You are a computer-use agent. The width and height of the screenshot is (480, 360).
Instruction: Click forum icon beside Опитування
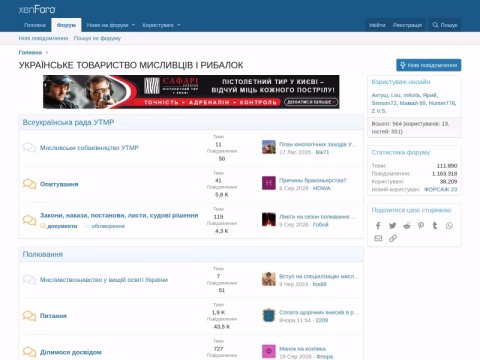pos(29,184)
